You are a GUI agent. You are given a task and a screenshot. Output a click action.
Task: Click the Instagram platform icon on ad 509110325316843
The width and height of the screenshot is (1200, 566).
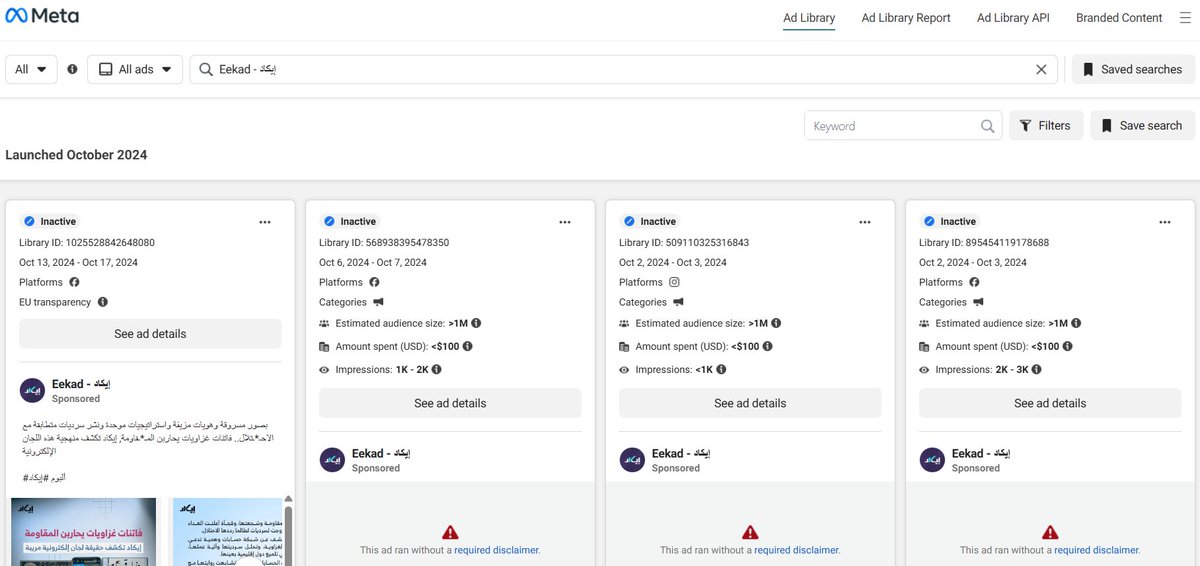pos(674,282)
